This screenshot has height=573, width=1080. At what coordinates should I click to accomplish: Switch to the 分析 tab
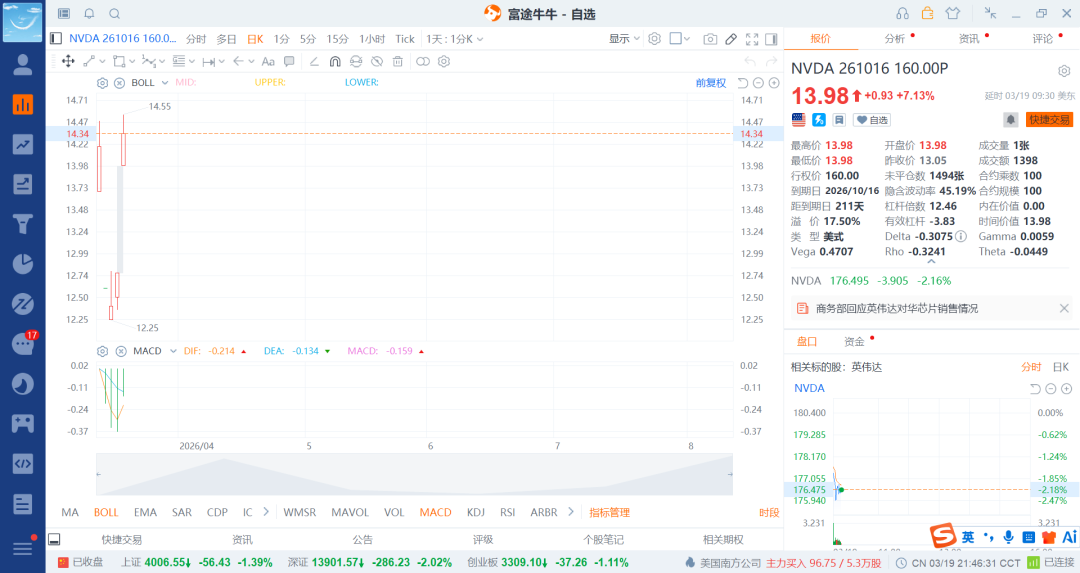pos(894,39)
